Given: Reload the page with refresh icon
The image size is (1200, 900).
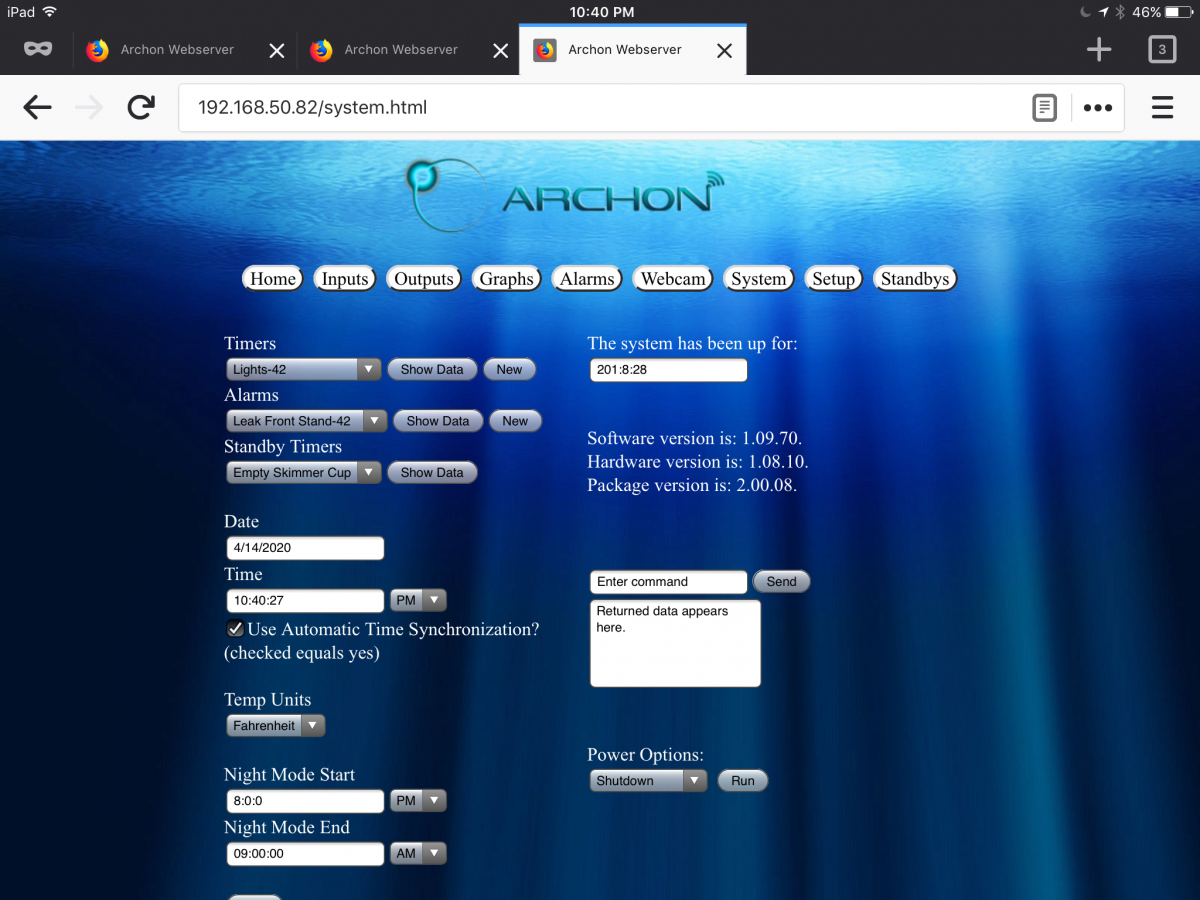Looking at the screenshot, I should click(142, 107).
